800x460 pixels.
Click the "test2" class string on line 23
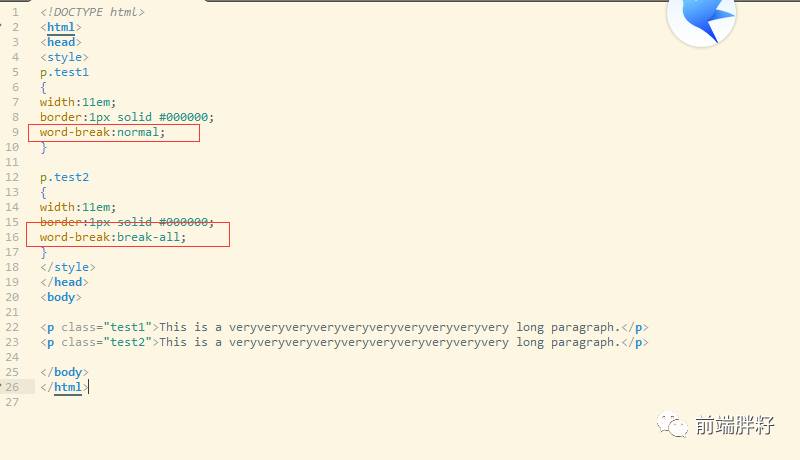pos(128,342)
